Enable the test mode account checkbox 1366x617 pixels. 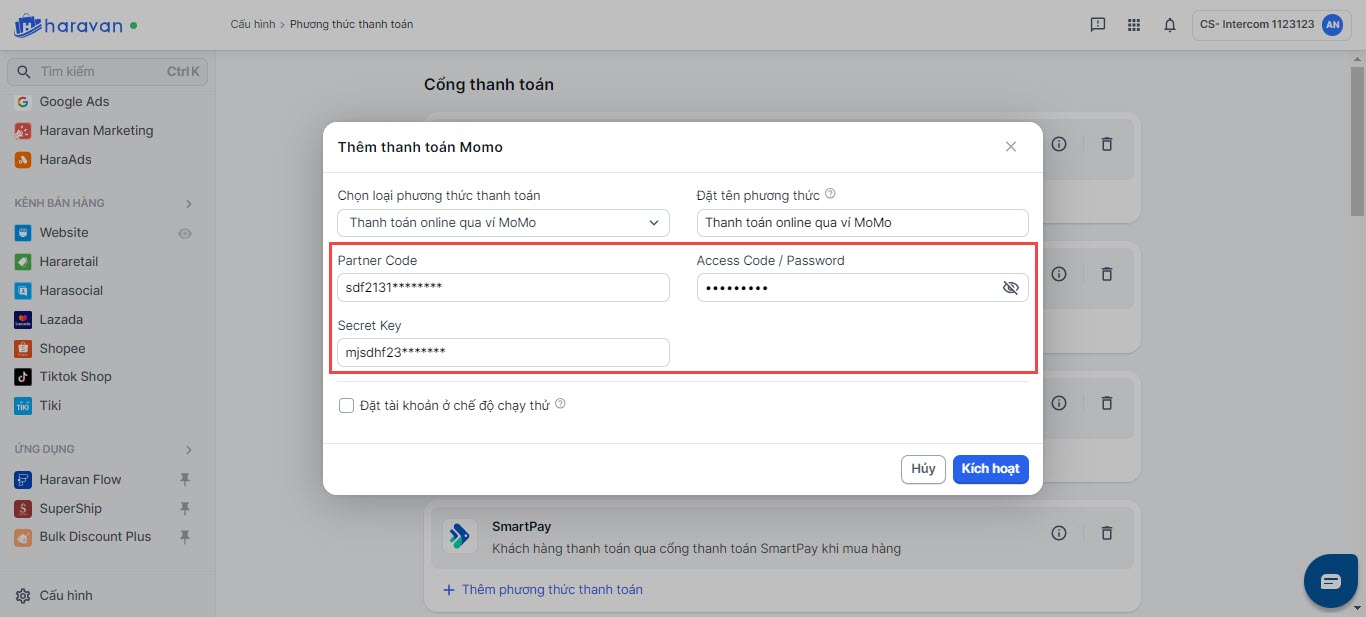(x=347, y=405)
